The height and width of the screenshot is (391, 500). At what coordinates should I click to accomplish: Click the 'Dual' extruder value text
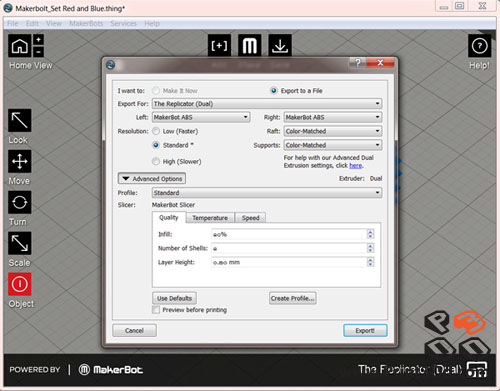376,178
